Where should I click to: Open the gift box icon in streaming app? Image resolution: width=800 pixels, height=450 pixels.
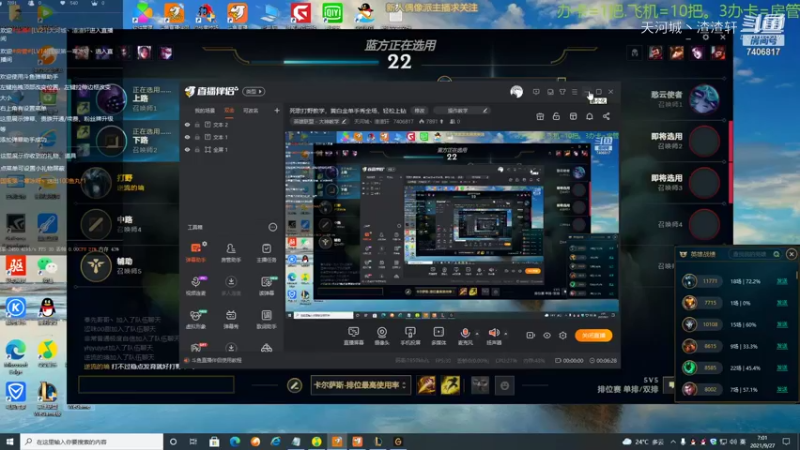pyautogui.click(x=540, y=116)
